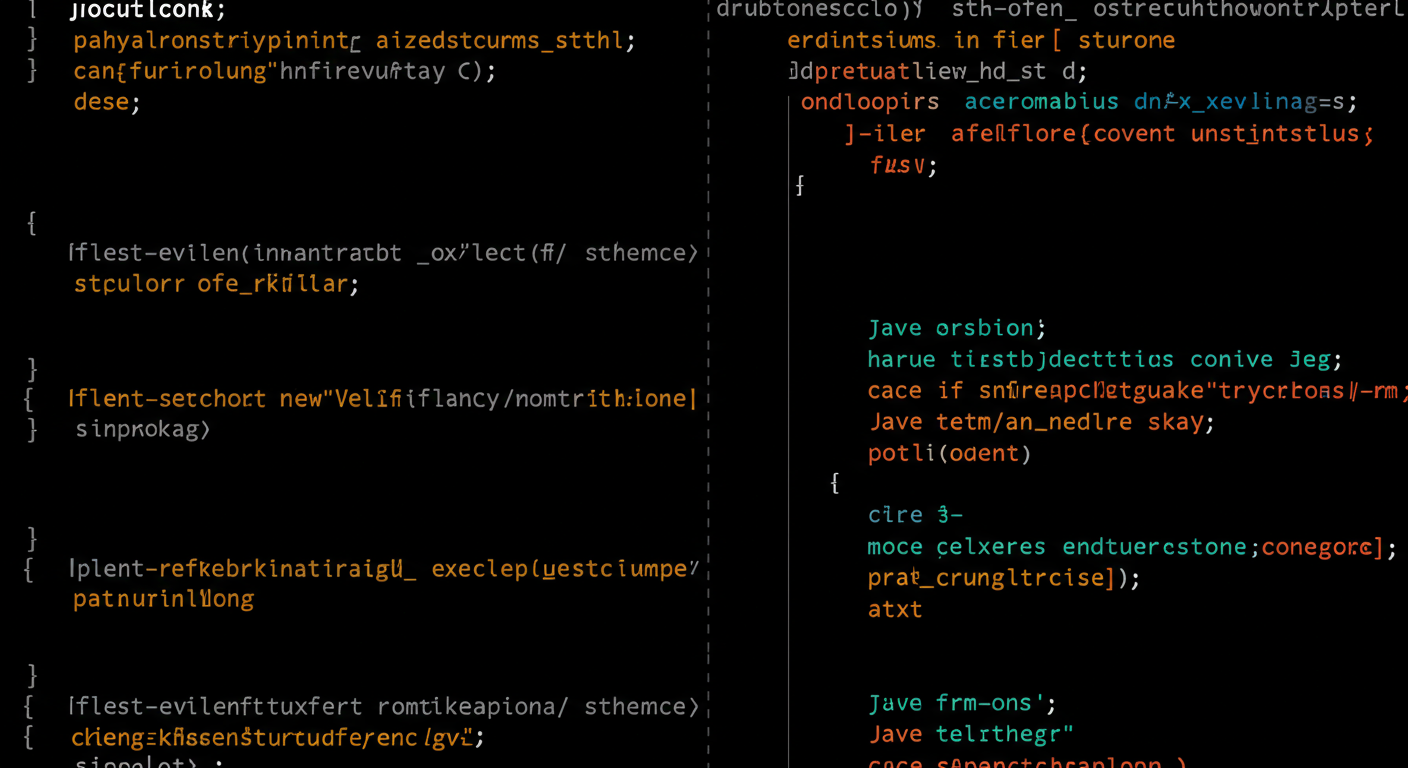Click the 'jiocutlconk;' line in left pane
1408x768 pixels.
[x=148, y=11]
